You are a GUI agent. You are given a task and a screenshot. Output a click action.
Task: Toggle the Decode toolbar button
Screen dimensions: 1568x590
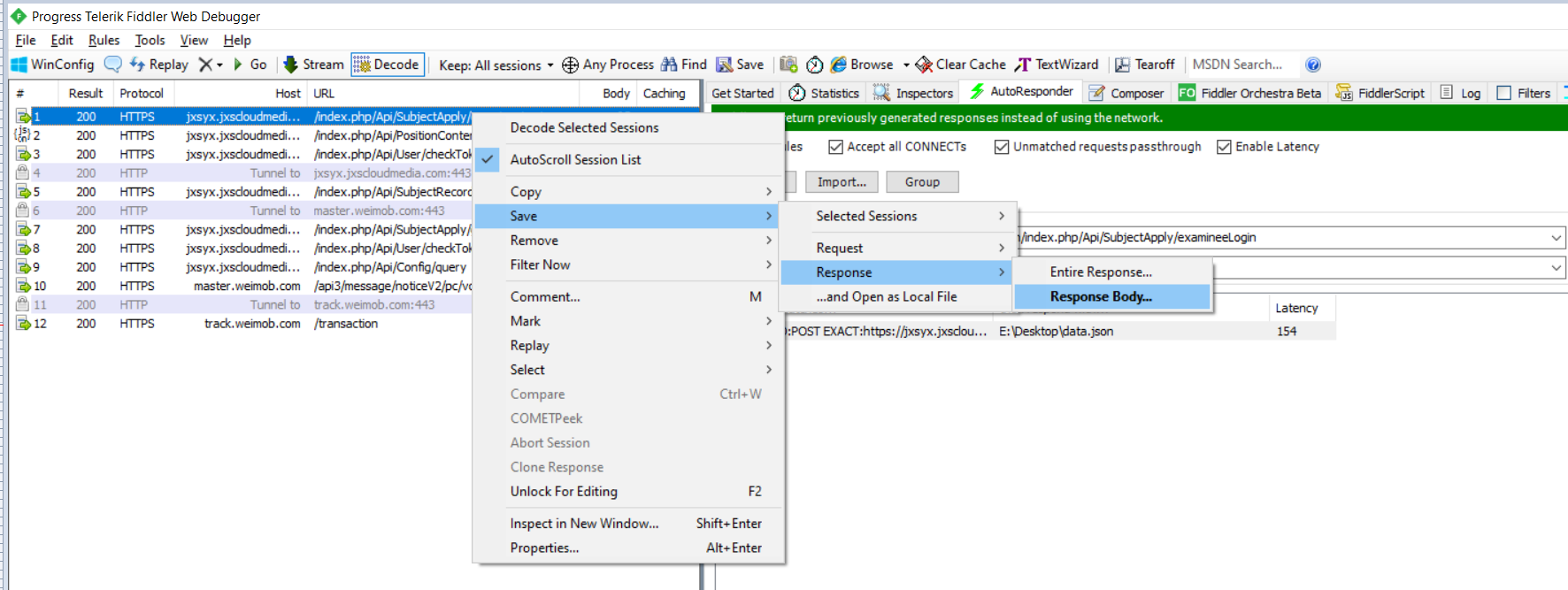point(387,65)
